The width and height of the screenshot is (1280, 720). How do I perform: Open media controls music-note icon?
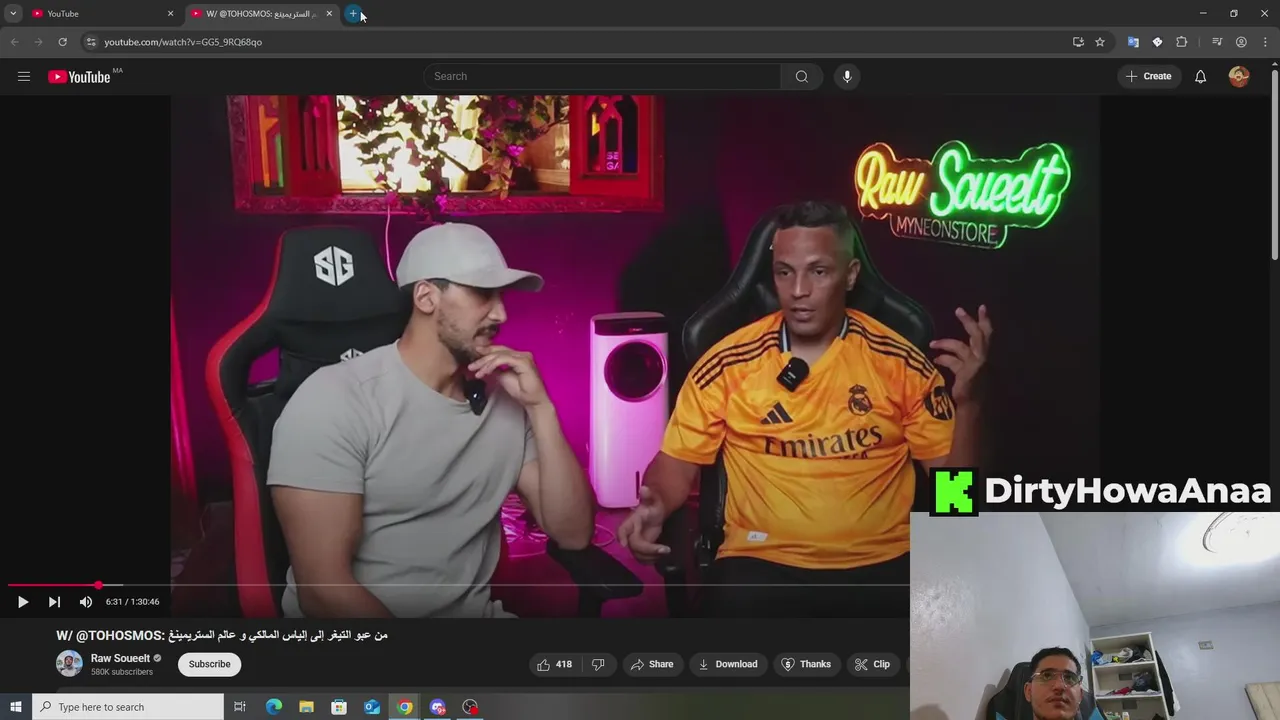pyautogui.click(x=1217, y=42)
